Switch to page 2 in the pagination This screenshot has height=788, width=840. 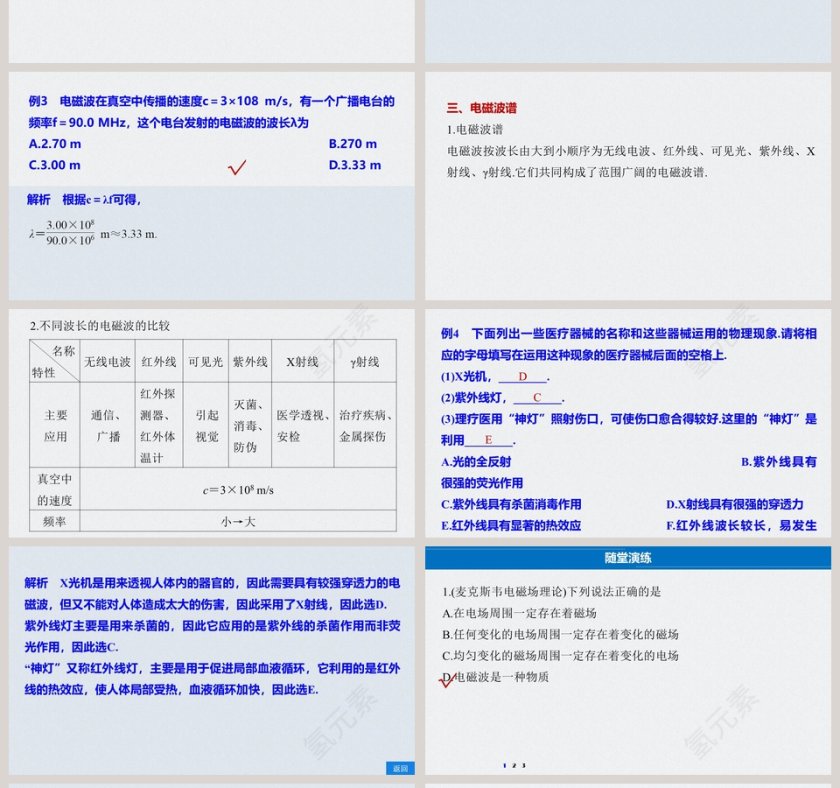(513, 766)
